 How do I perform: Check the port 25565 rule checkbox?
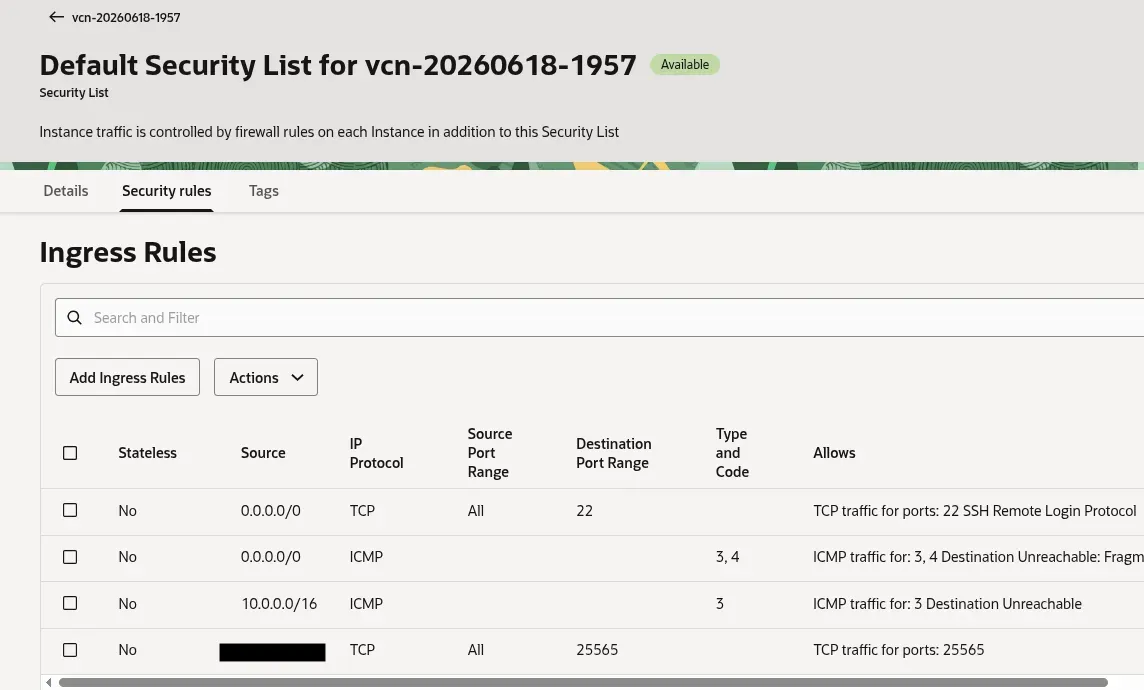point(70,649)
